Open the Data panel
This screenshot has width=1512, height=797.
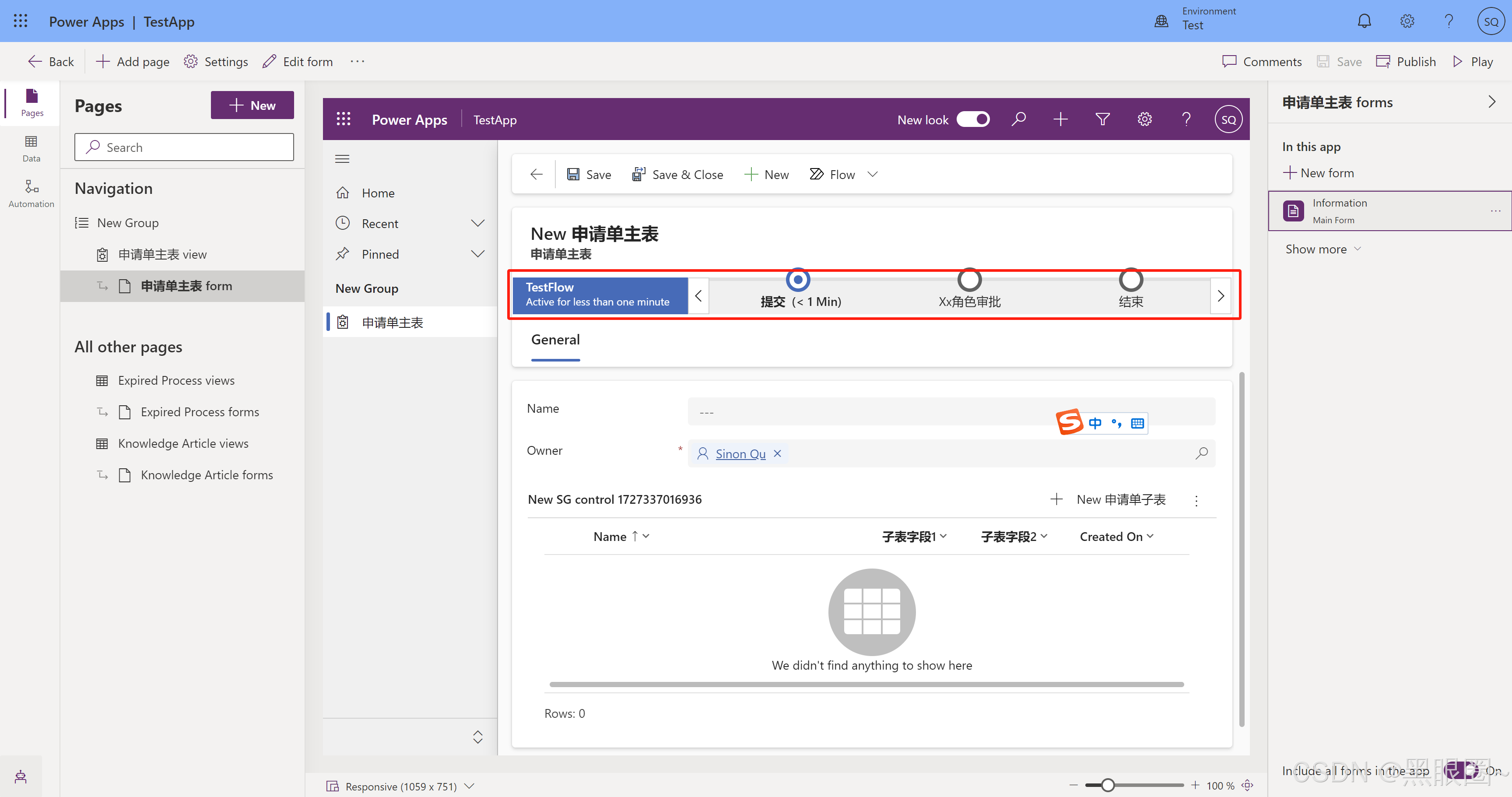click(31, 148)
